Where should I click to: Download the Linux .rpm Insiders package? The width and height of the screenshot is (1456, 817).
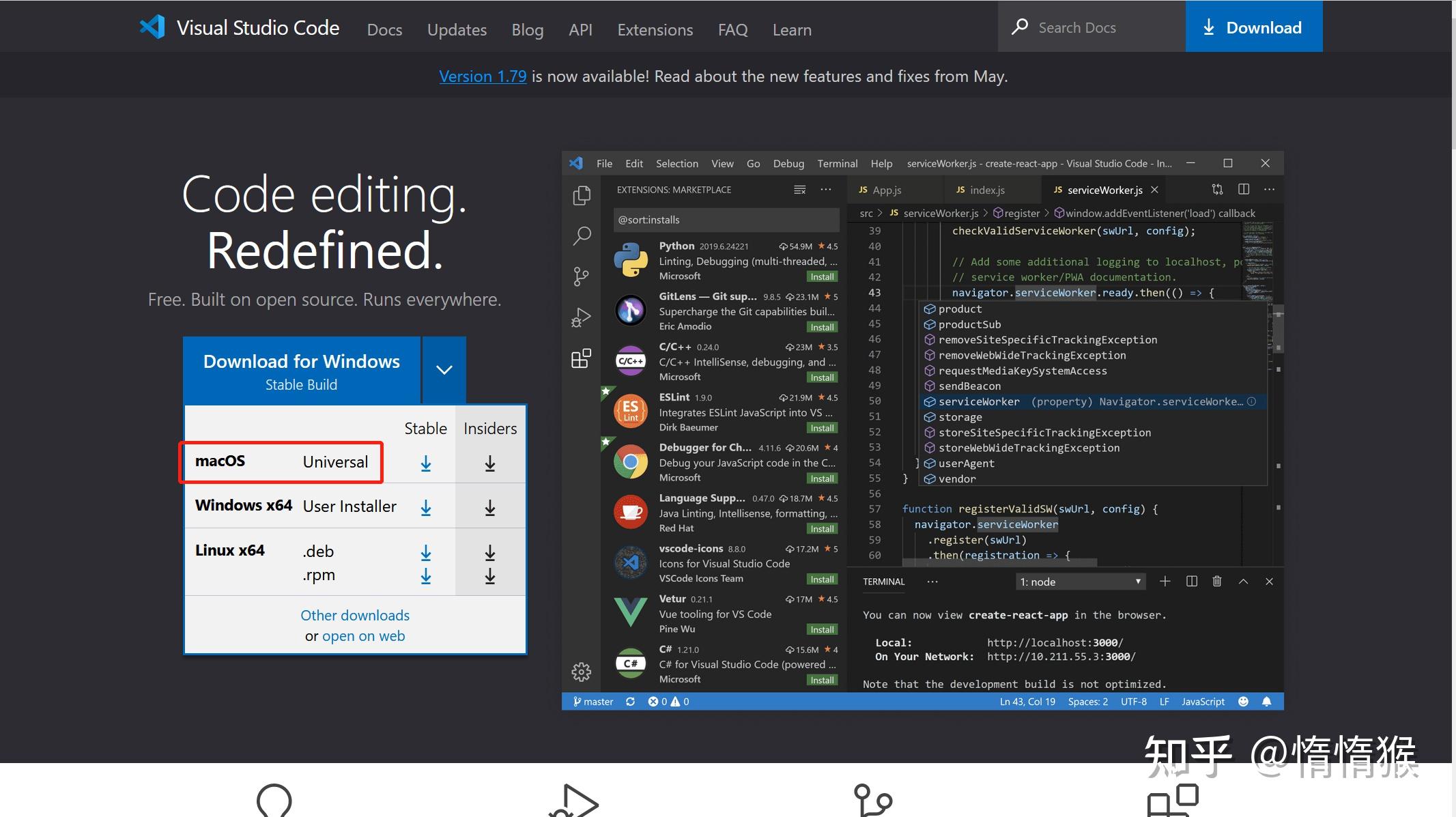[x=489, y=576]
